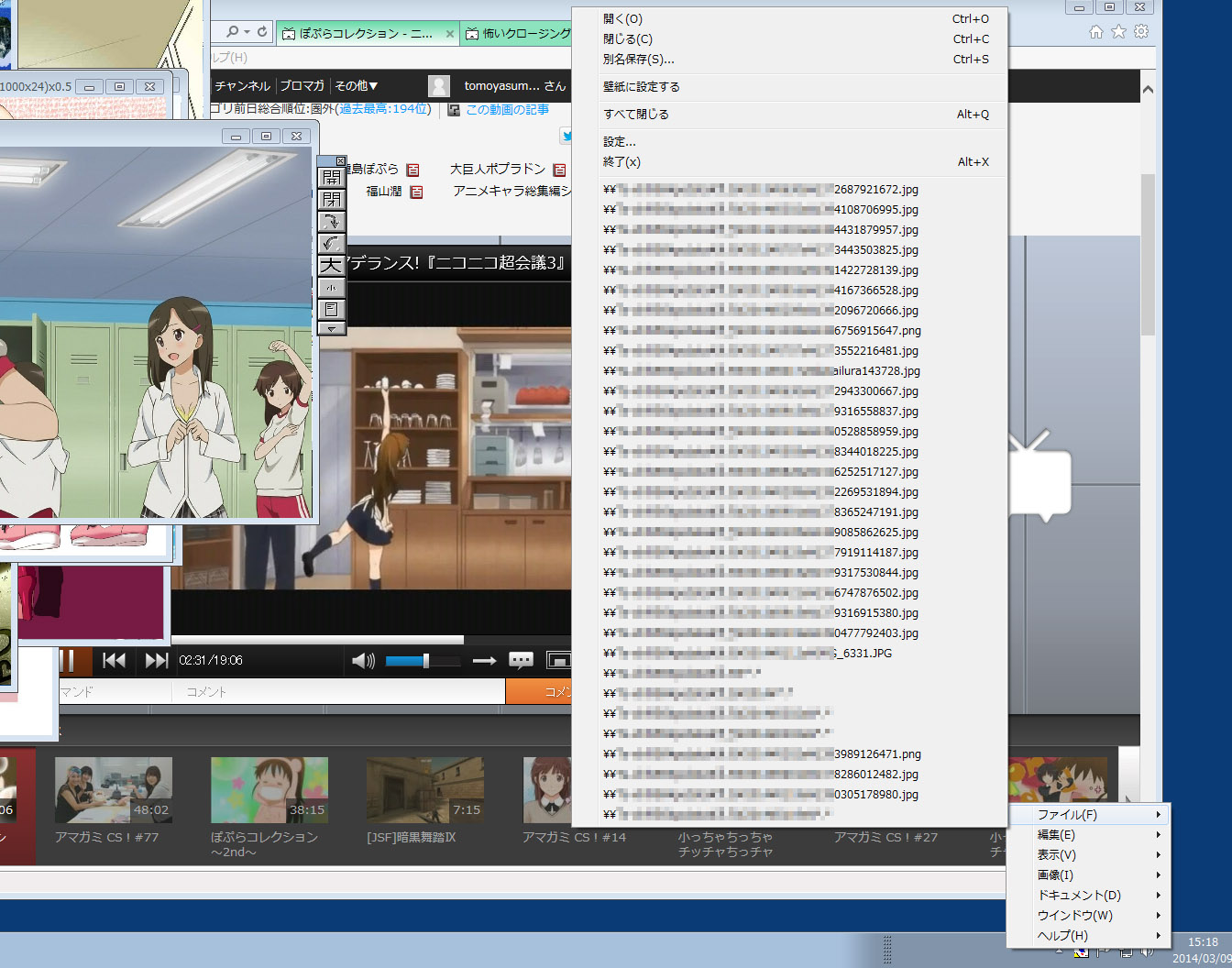Click the browser refresh icon
This screenshot has height=968, width=1232.
[x=262, y=32]
